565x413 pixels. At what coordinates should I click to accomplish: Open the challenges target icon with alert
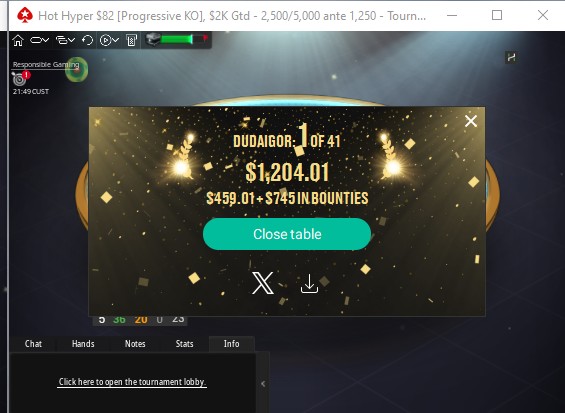click(20, 78)
